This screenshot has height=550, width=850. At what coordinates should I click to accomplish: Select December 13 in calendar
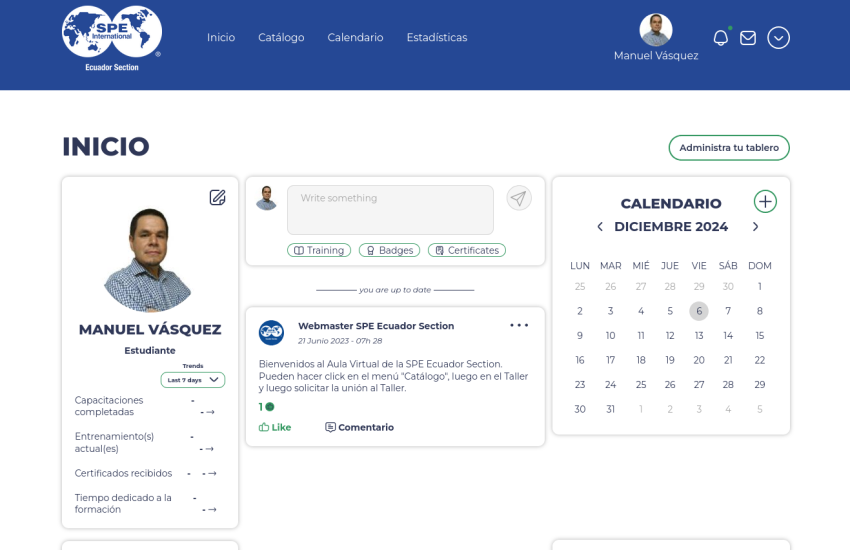click(699, 335)
